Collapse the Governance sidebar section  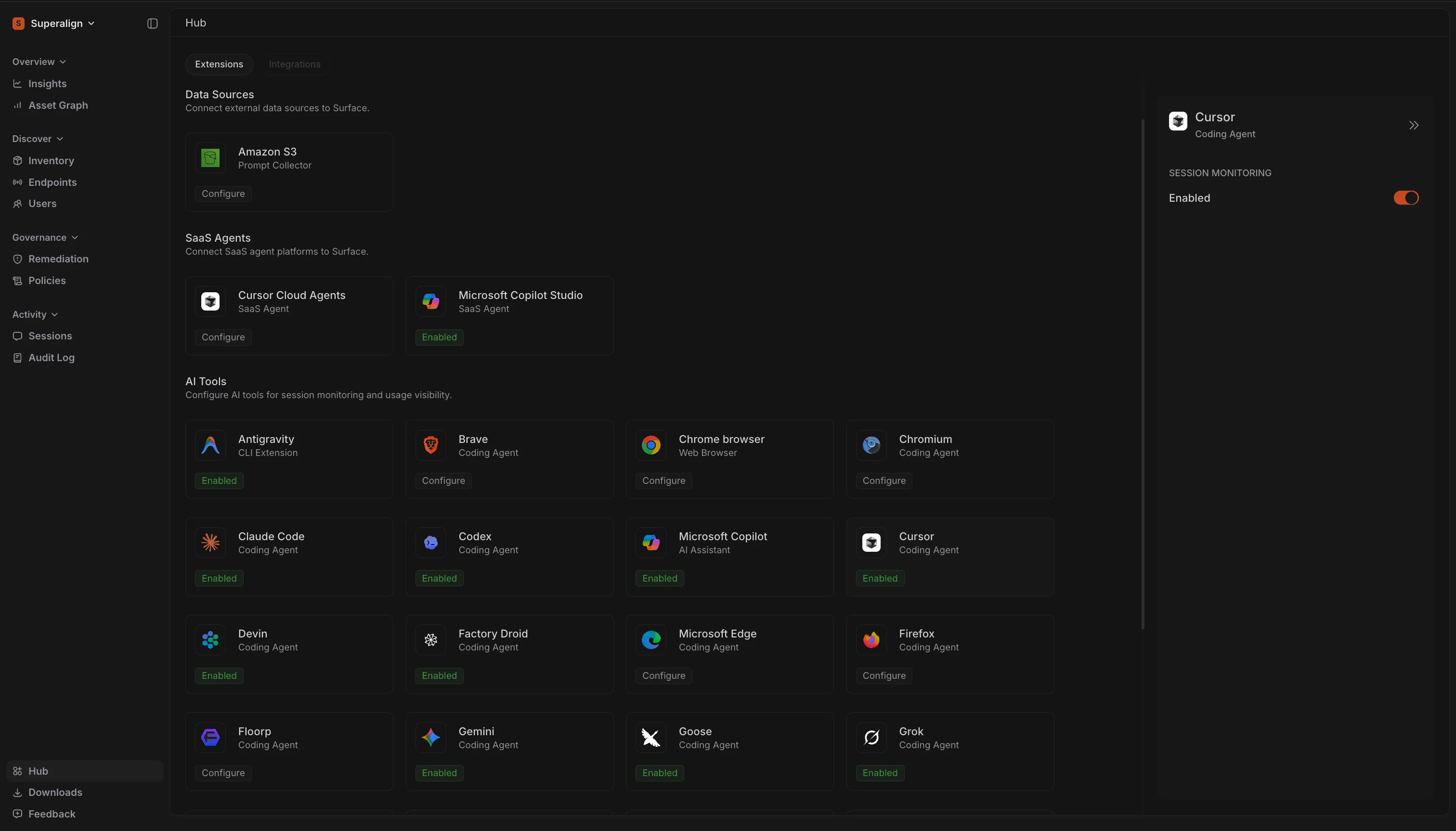click(x=45, y=237)
